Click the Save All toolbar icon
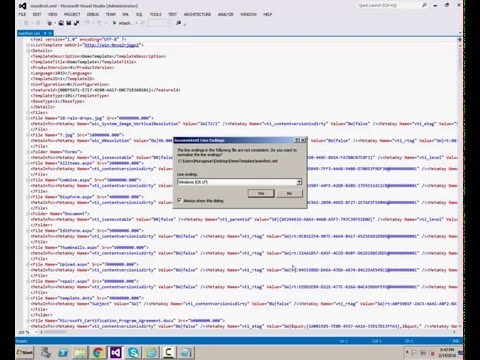This screenshot has height=360, width=480. coord(77,23)
